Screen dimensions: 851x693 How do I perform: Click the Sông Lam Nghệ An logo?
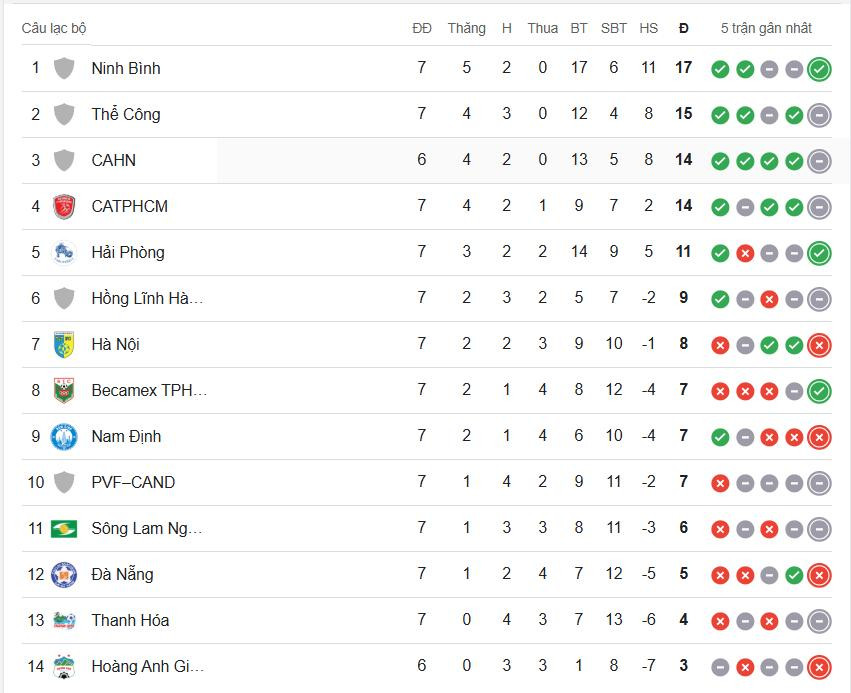(x=64, y=528)
